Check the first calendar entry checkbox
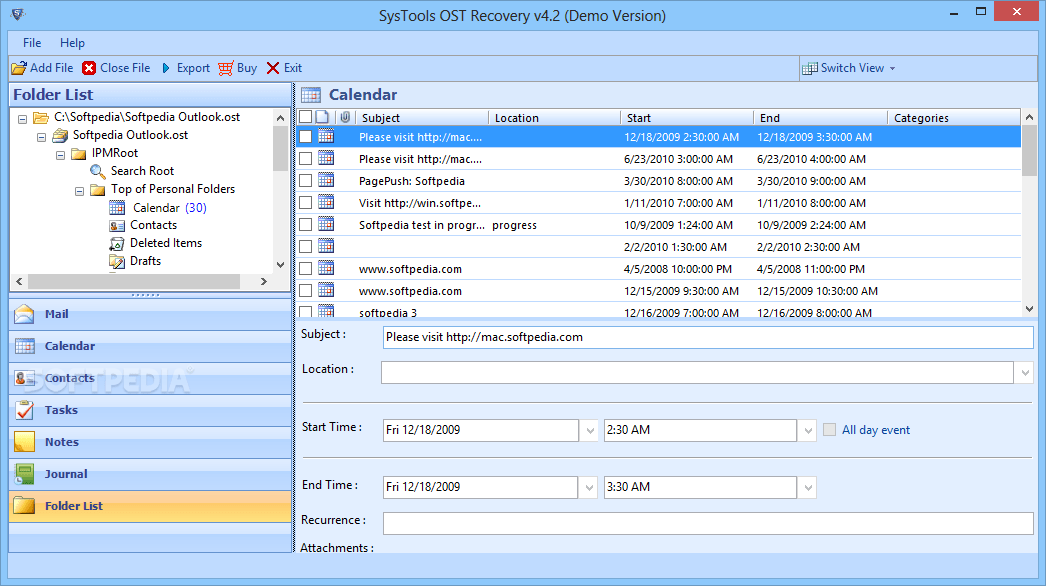The height and width of the screenshot is (586, 1046). 307,136
